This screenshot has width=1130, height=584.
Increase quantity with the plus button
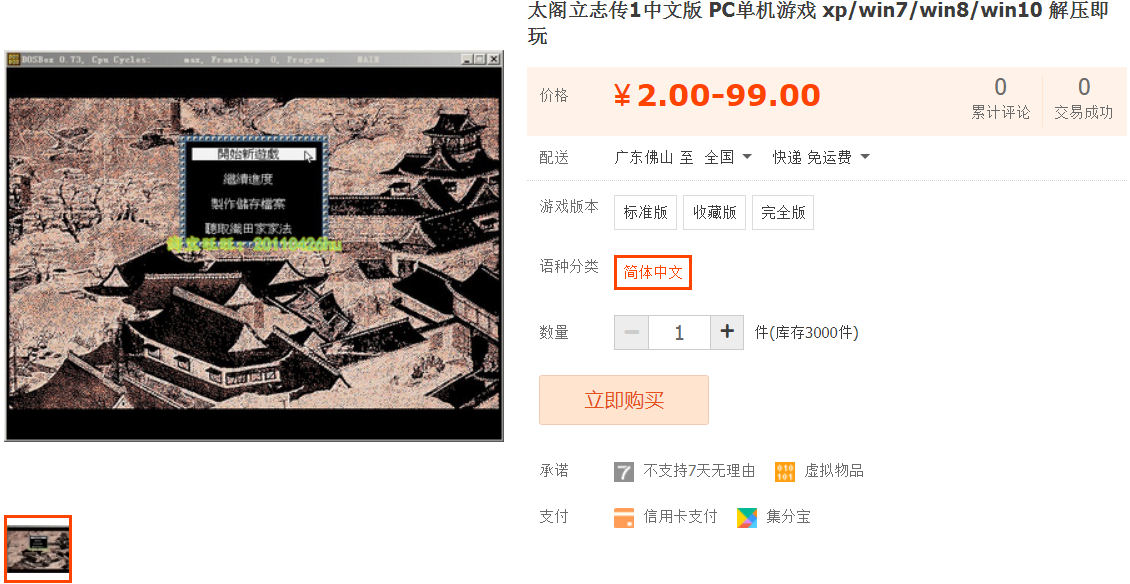pos(727,332)
